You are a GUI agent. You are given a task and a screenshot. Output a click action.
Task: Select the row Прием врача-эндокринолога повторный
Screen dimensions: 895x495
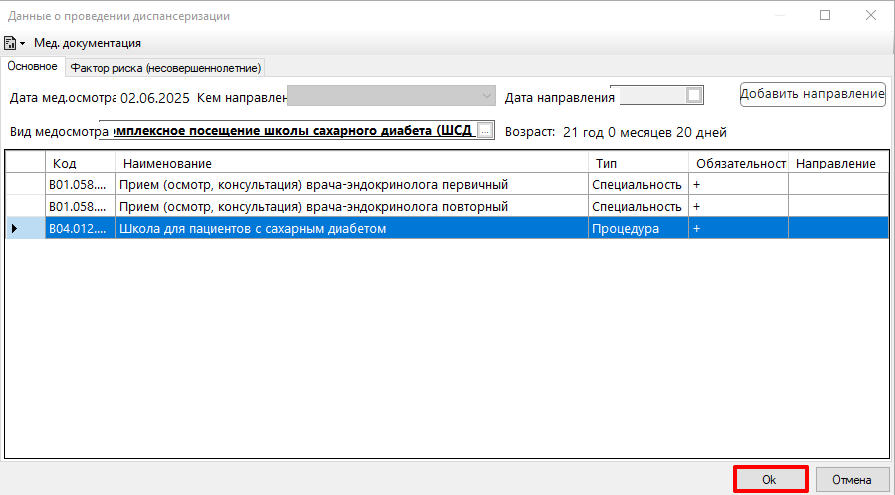coord(313,206)
